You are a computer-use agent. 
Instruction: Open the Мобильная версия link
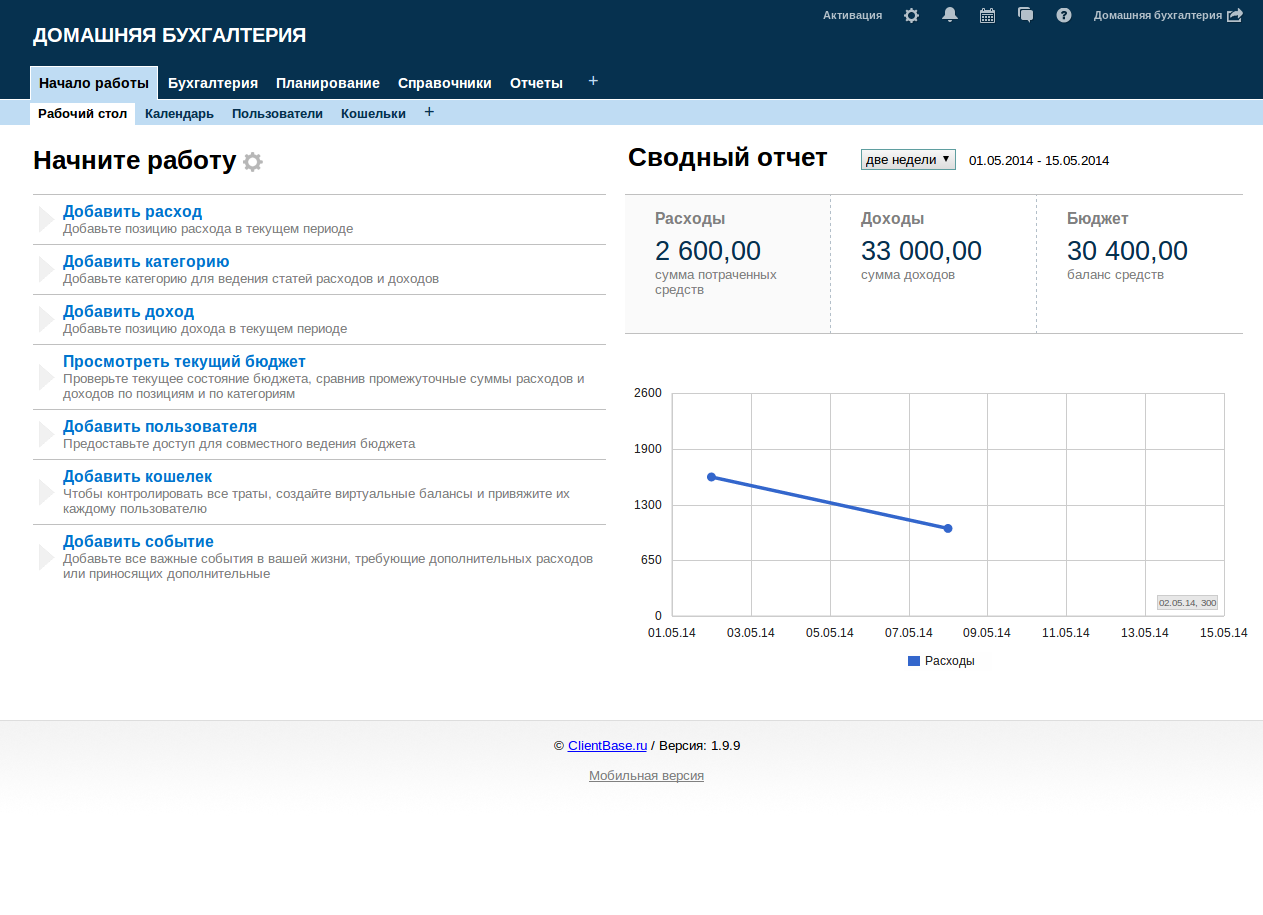(x=646, y=776)
